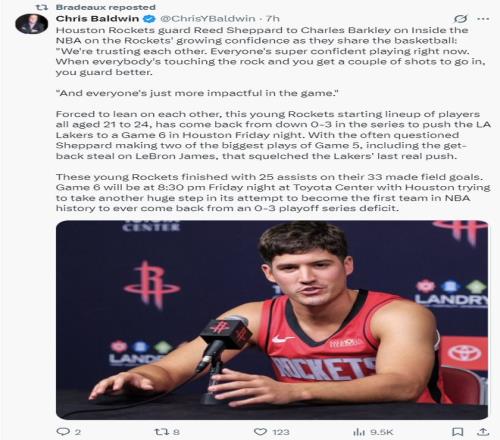Repost the tweet using the retweet icon

click(161, 432)
